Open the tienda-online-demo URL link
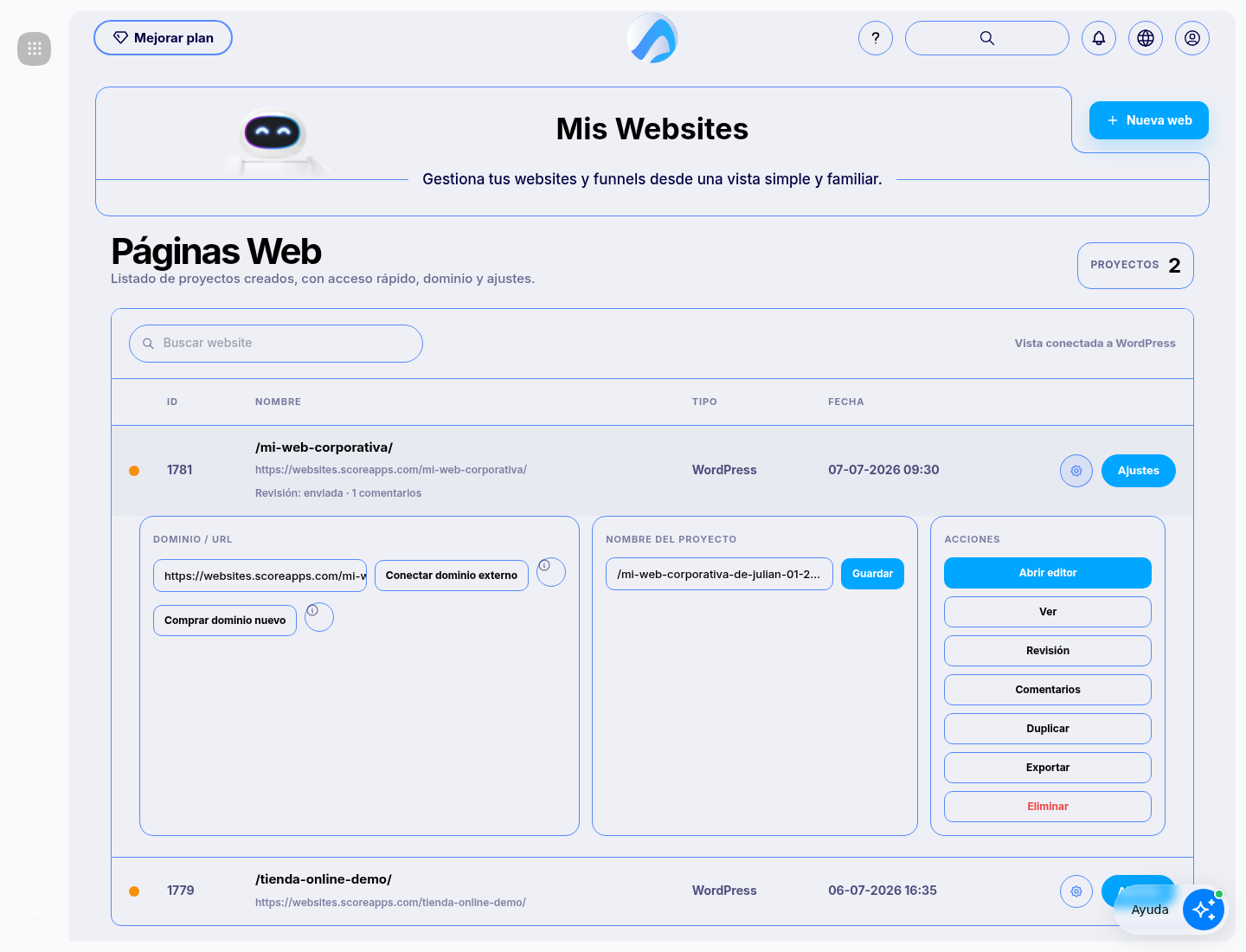1246x952 pixels. 390,903
